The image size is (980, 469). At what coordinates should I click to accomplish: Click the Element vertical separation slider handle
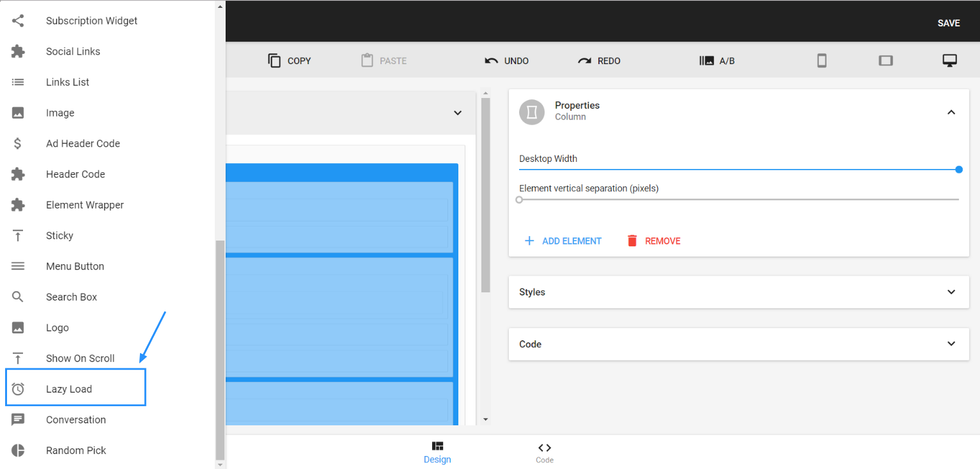point(519,200)
